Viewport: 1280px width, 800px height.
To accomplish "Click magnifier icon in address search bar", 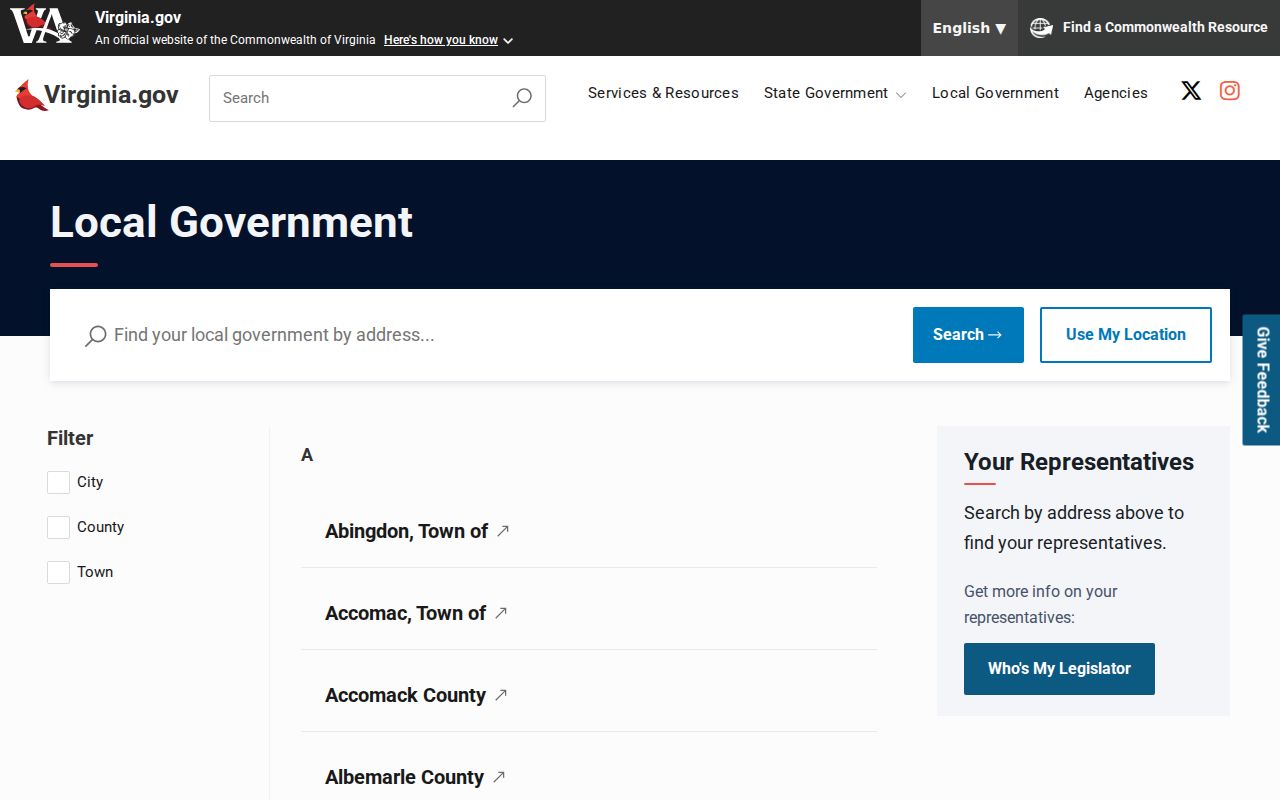I will pos(96,335).
